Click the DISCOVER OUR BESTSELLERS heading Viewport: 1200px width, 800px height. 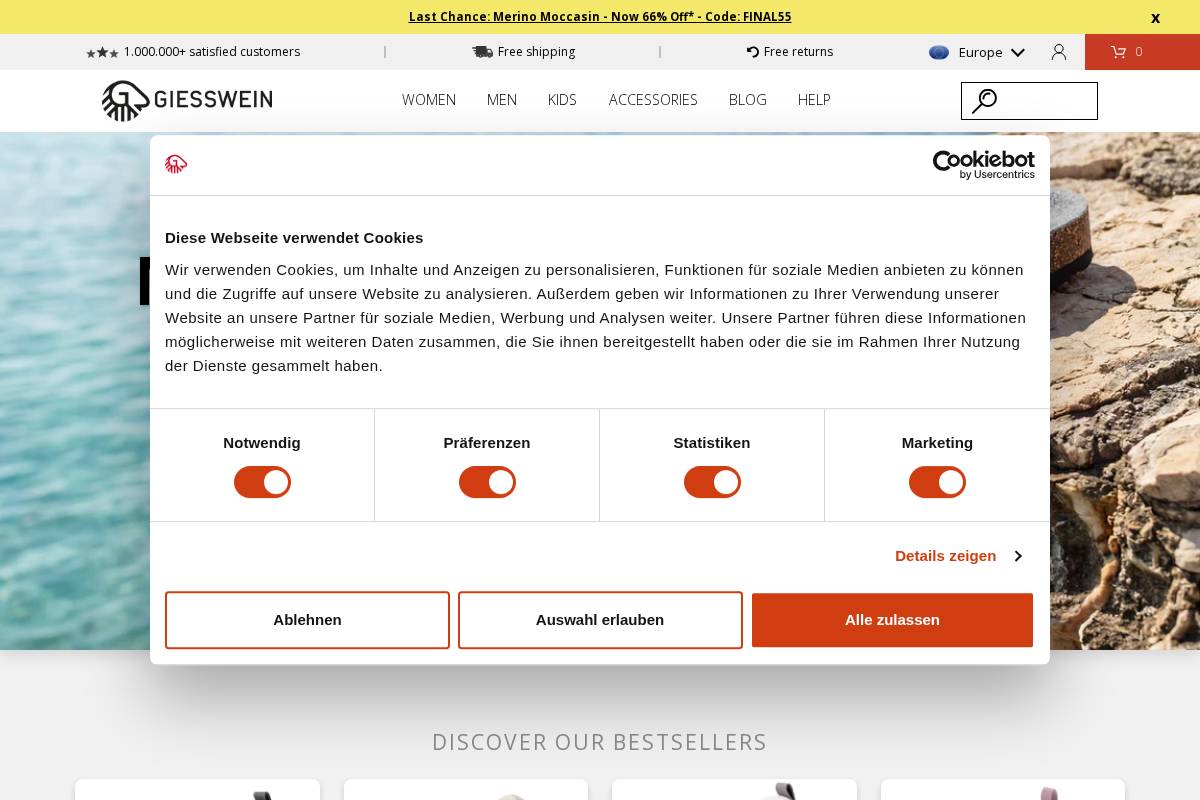(x=600, y=742)
